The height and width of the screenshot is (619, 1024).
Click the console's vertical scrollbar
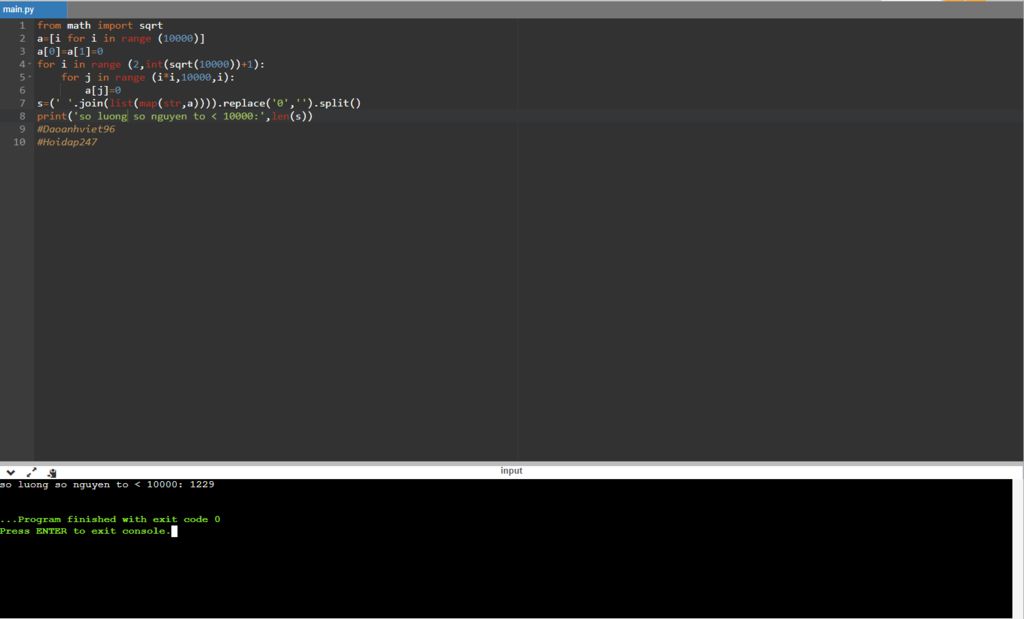coord(1017,548)
